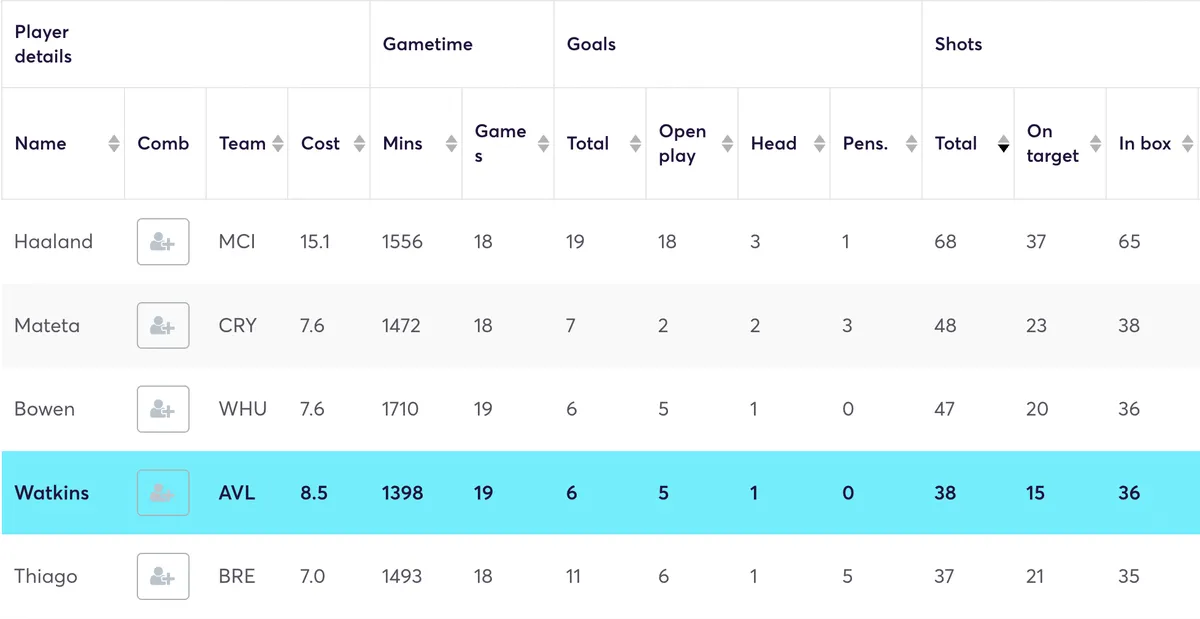Toggle sorting on the Pens. column
The height and width of the screenshot is (619, 1200).
point(911,143)
